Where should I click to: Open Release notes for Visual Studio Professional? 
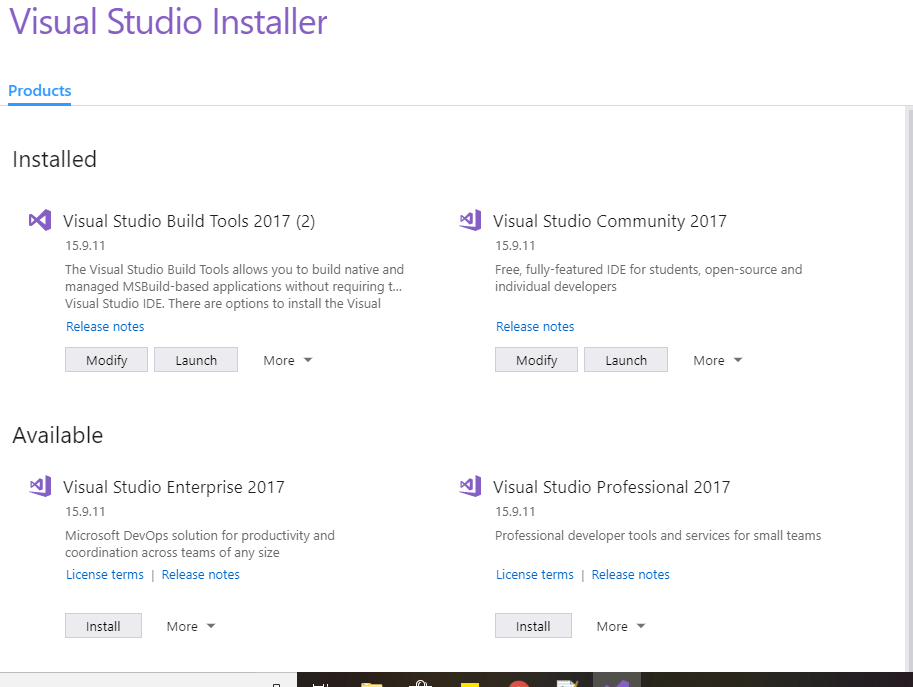pos(630,575)
